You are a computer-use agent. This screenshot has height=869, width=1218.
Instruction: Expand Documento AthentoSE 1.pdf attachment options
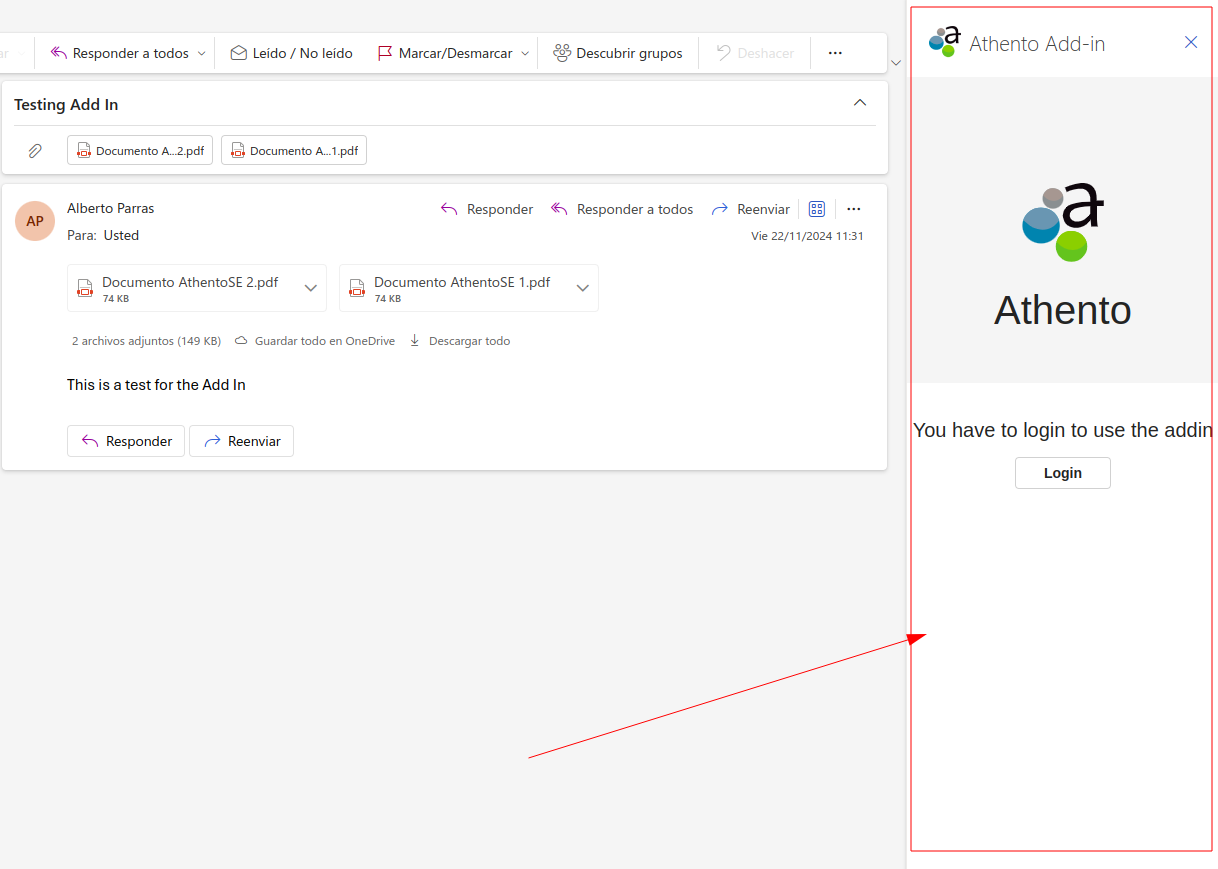click(x=583, y=288)
